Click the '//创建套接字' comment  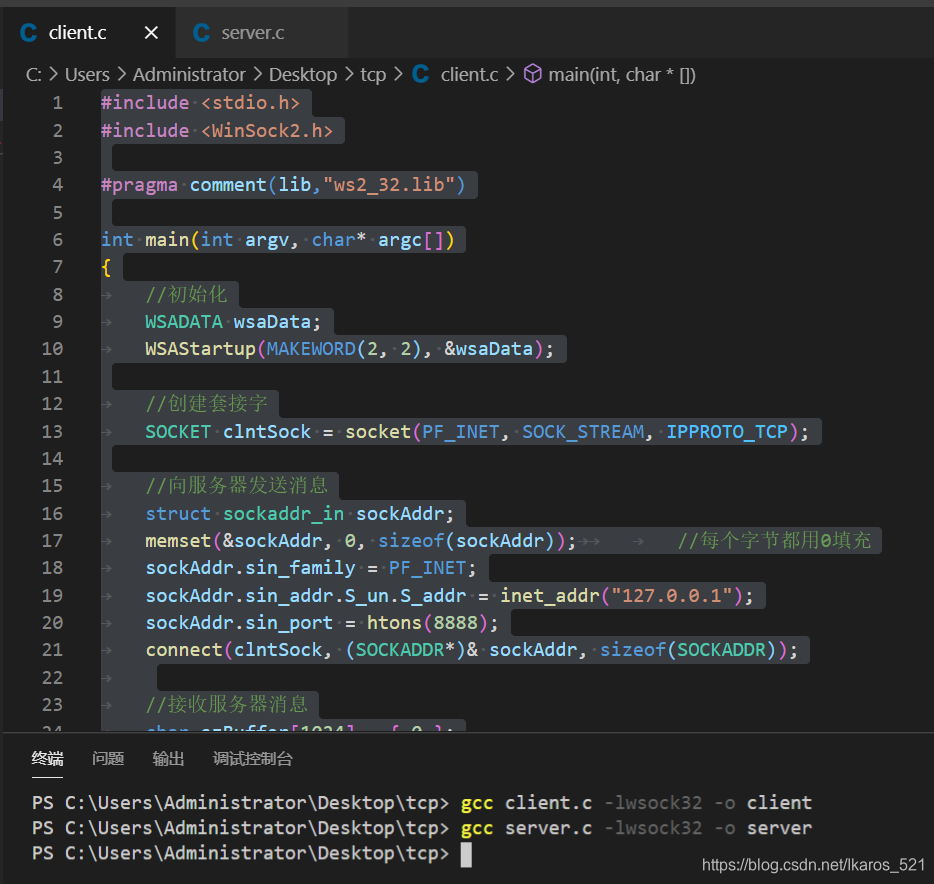[207, 404]
